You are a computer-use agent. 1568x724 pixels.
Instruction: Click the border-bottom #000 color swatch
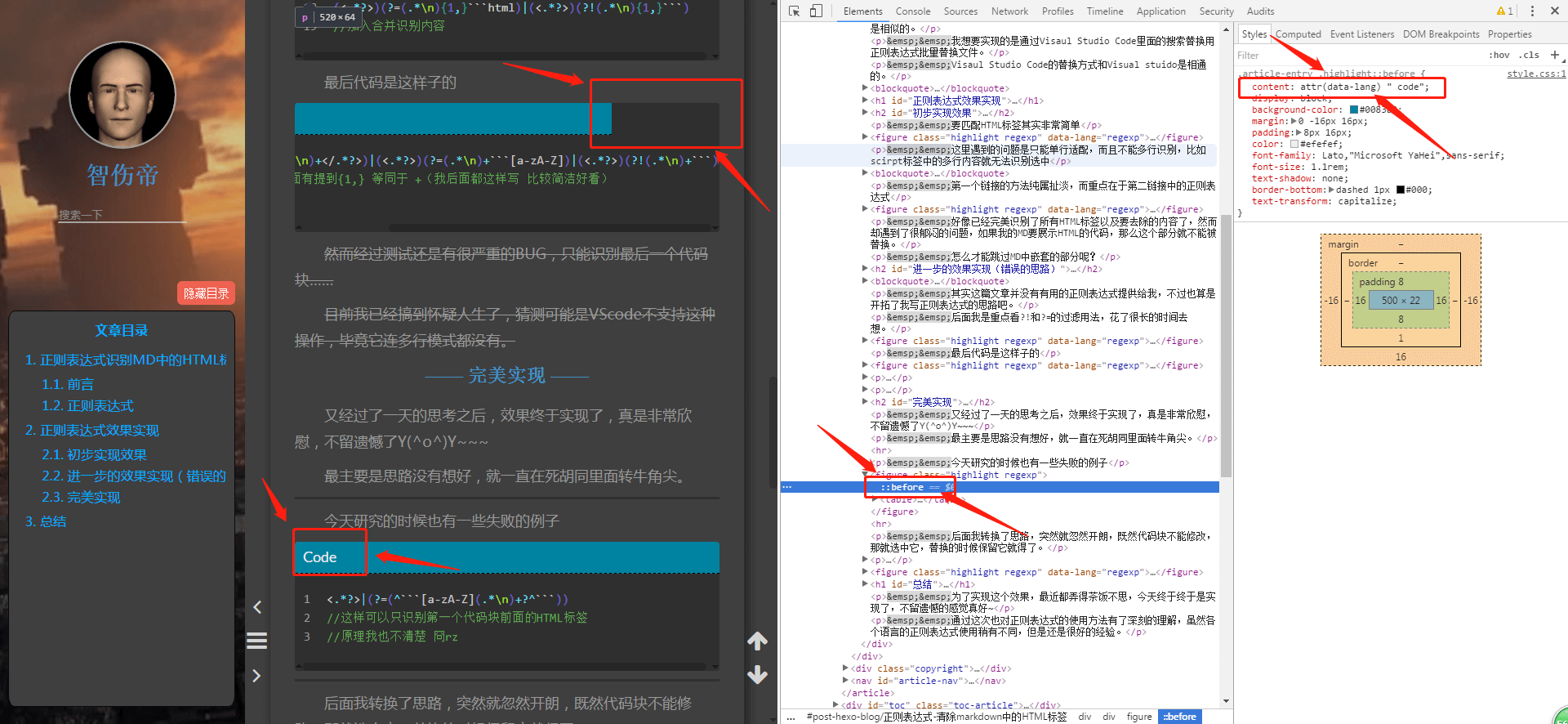(x=1401, y=190)
